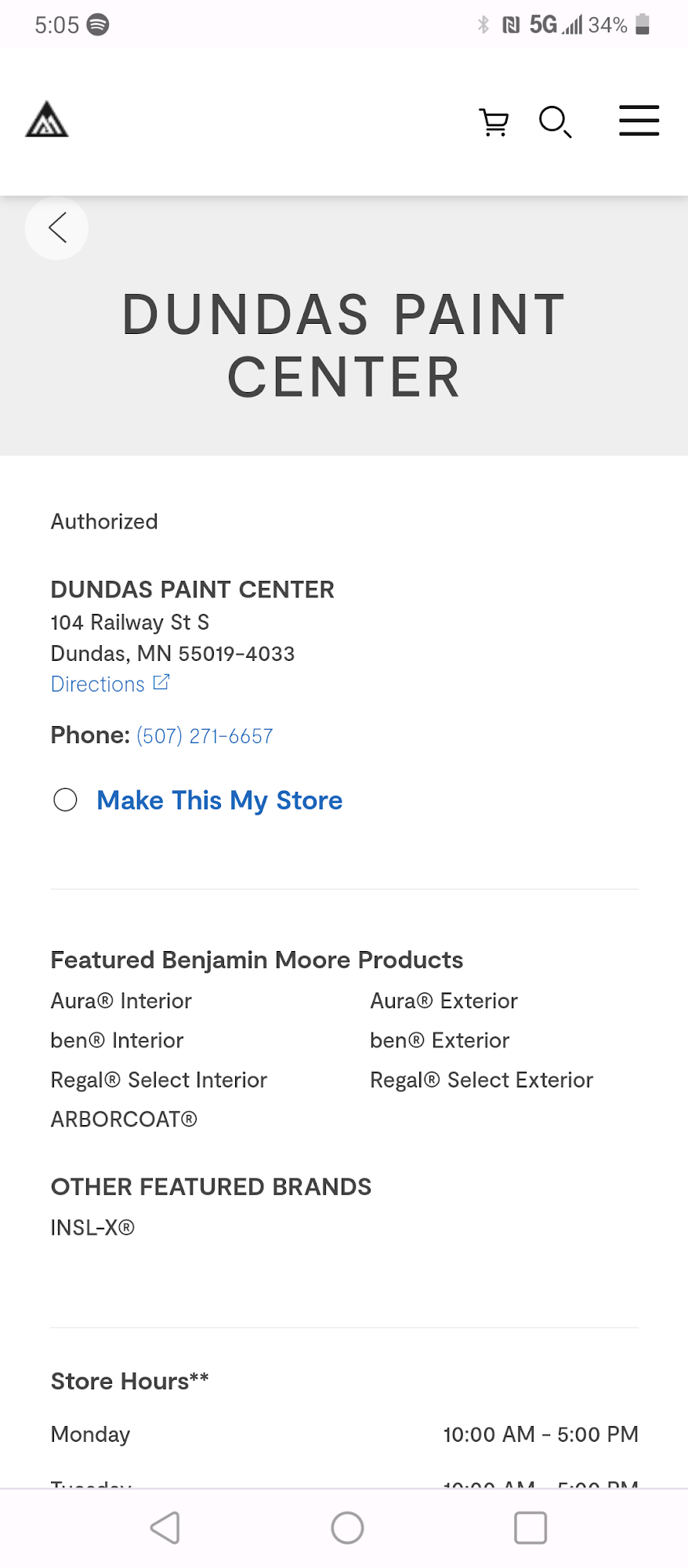Go back using the circular chevron button

(x=56, y=228)
